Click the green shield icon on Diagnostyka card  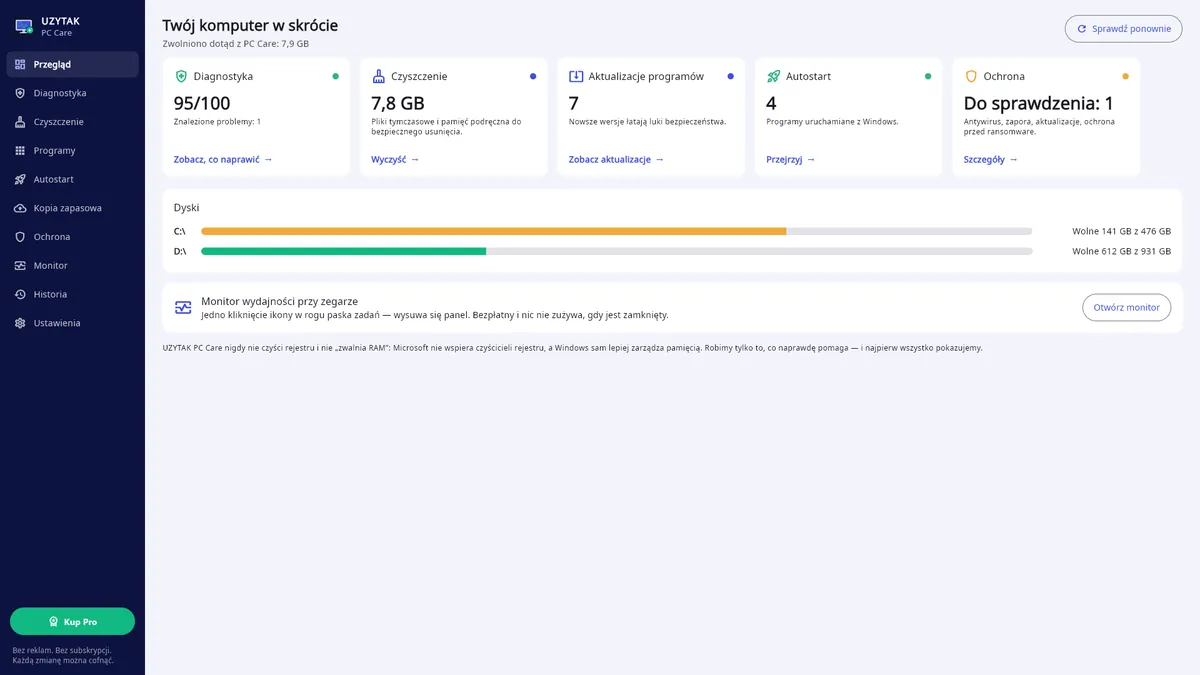pyautogui.click(x=181, y=76)
